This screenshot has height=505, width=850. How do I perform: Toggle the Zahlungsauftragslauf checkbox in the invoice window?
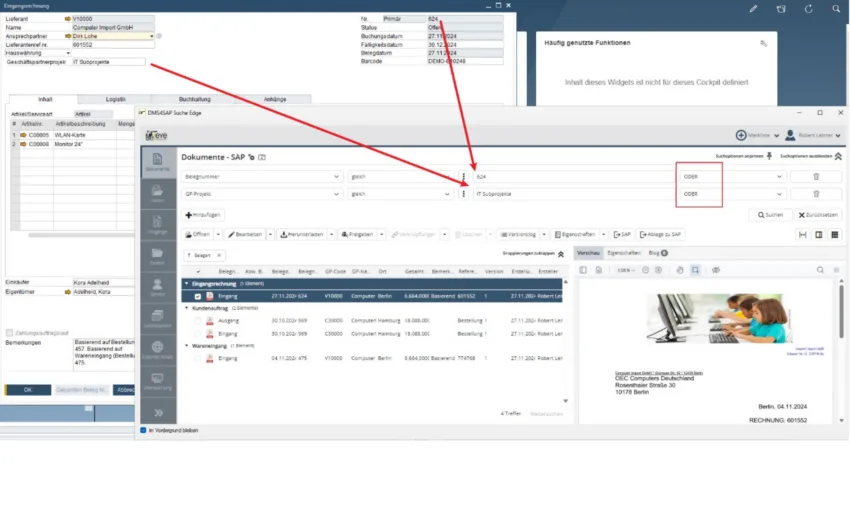pyautogui.click(x=9, y=333)
